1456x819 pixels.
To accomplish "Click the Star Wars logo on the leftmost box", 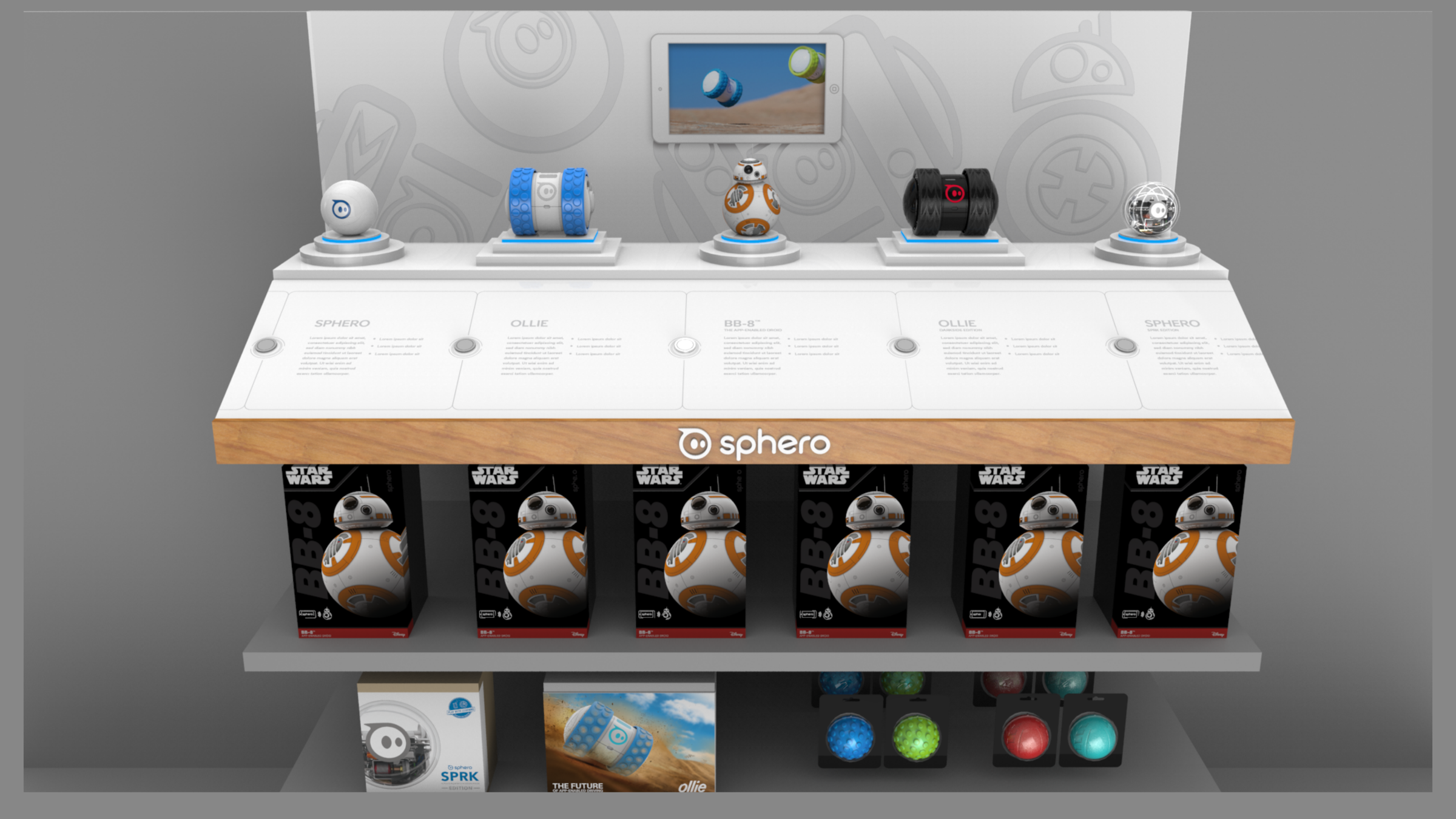I will tap(308, 475).
